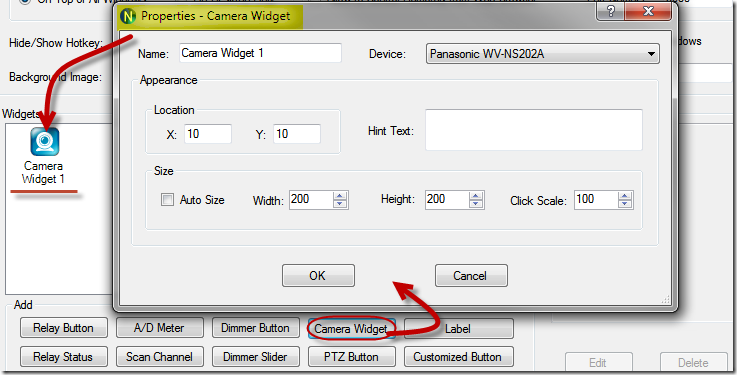Click the N application icon in the Properties title bar
Image resolution: width=737 pixels, height=375 pixels.
pos(127,16)
